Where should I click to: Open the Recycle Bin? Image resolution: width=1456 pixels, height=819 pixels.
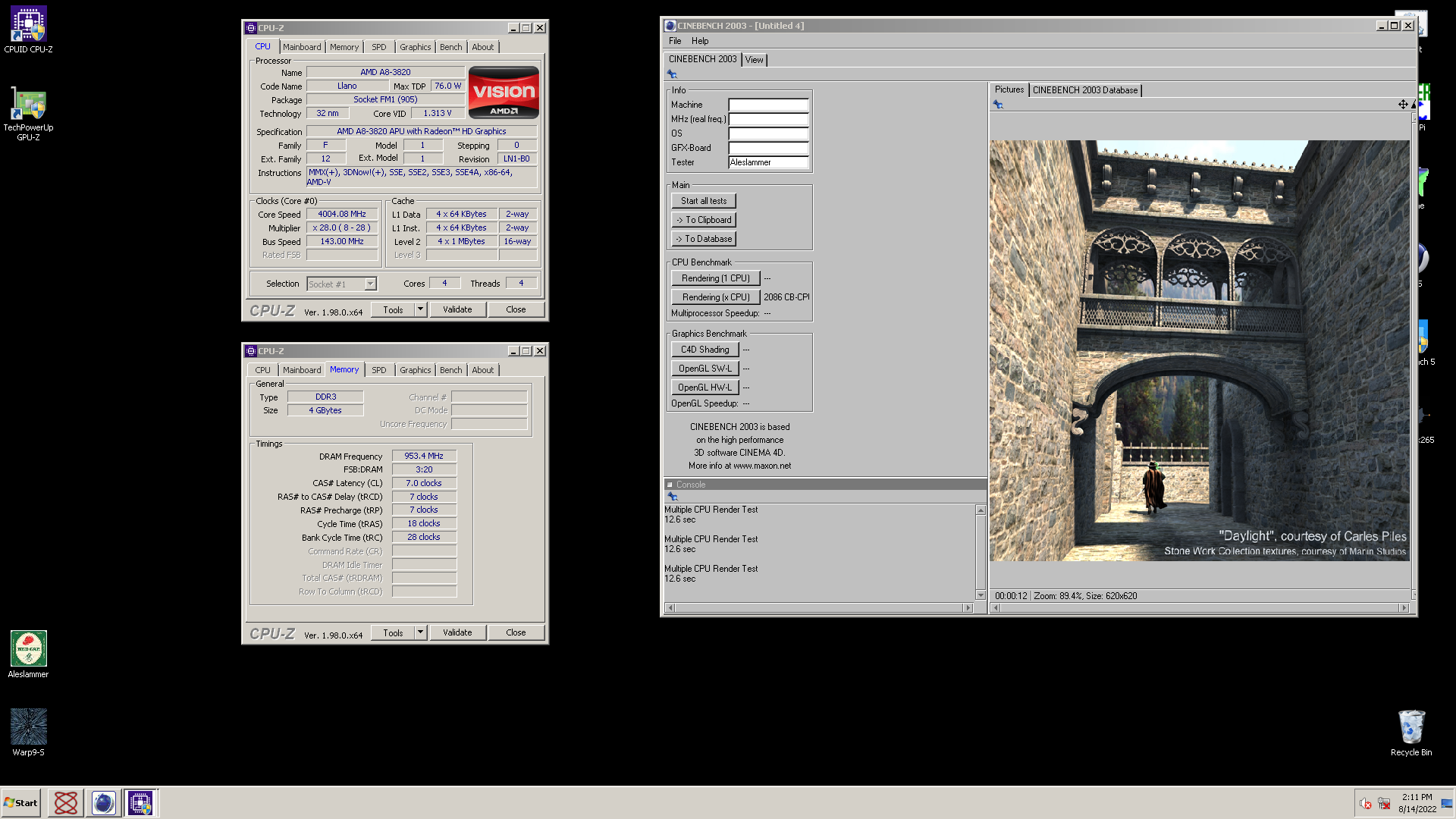(1411, 733)
